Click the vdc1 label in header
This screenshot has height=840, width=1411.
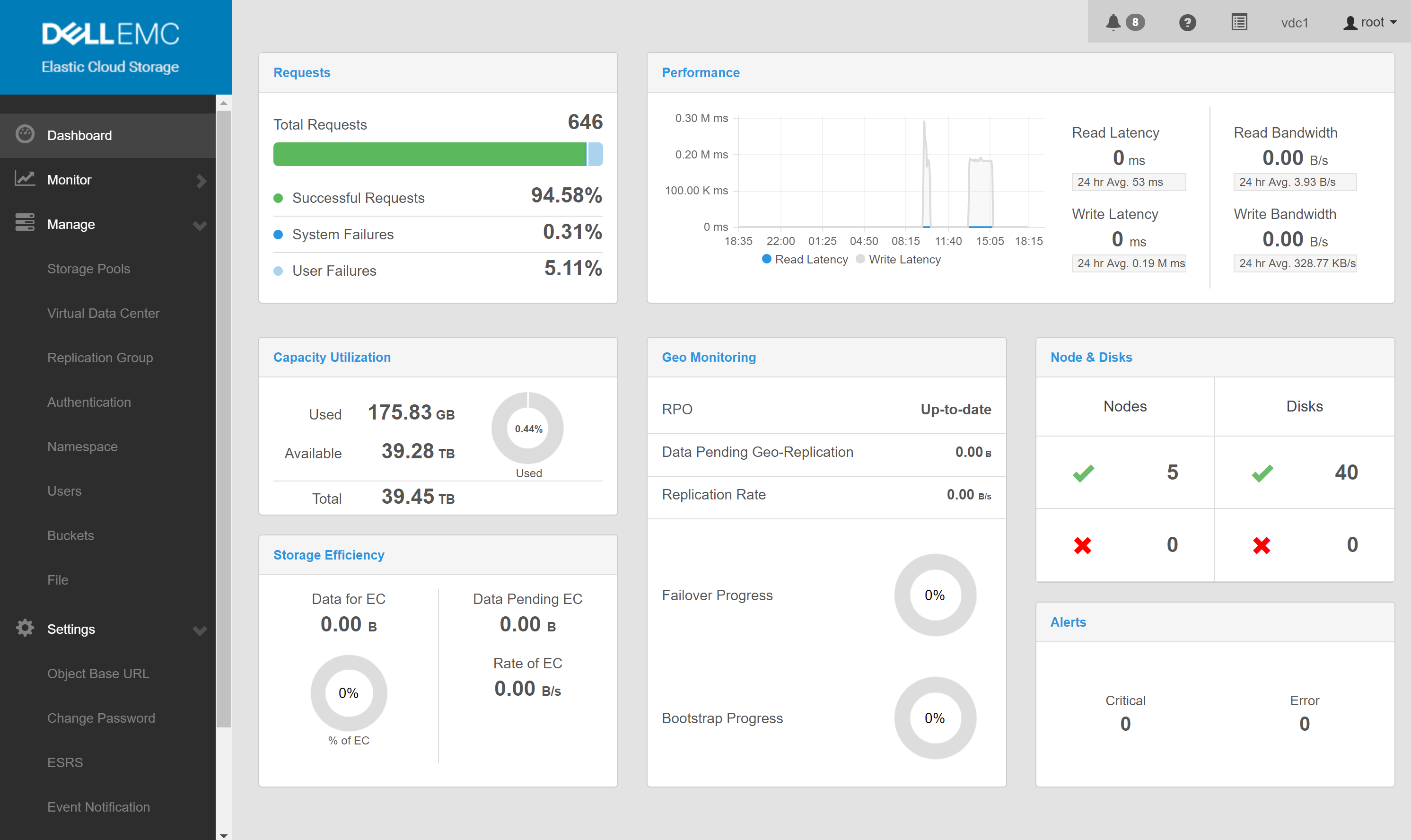[1295, 23]
